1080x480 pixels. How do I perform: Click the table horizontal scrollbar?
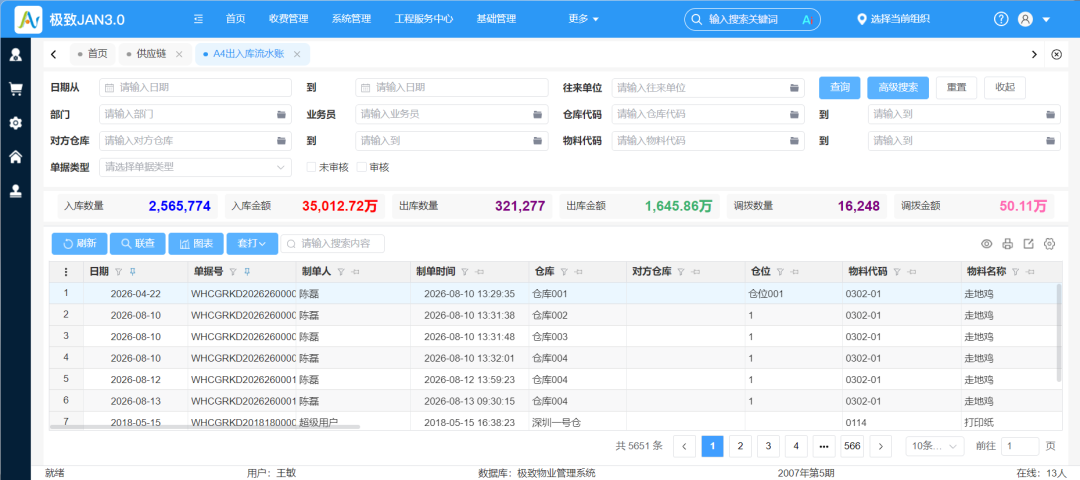pos(205,427)
